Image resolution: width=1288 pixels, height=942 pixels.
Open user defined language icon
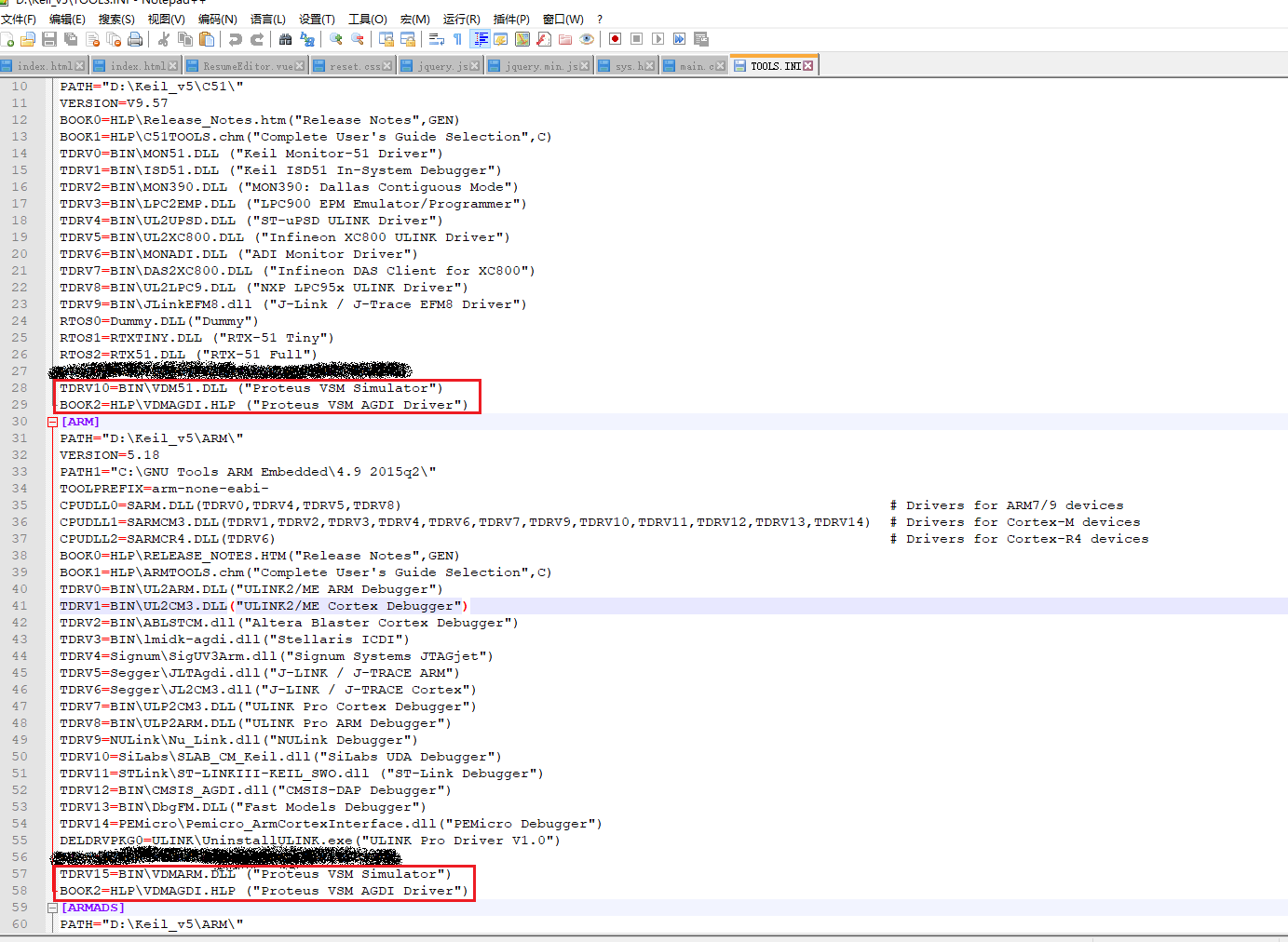[501, 39]
